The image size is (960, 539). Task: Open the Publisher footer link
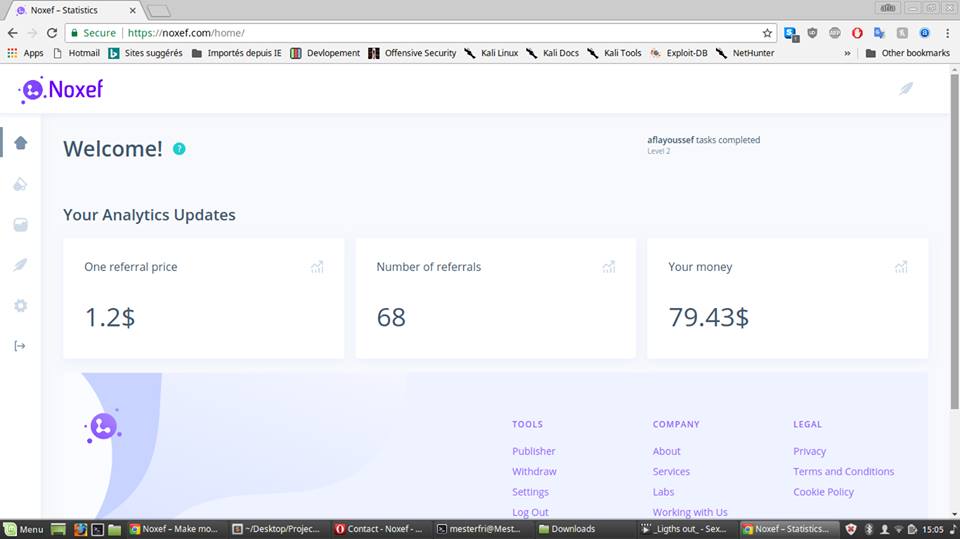pyautogui.click(x=533, y=451)
